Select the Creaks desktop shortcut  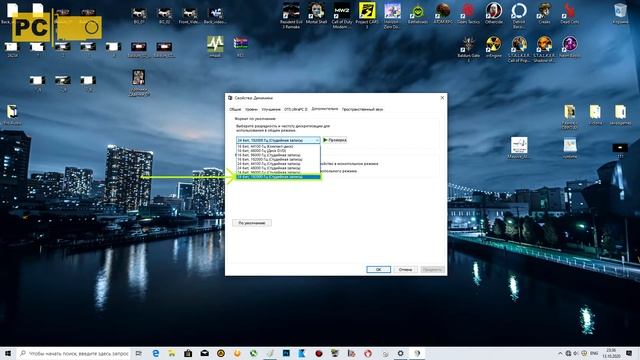click(544, 13)
